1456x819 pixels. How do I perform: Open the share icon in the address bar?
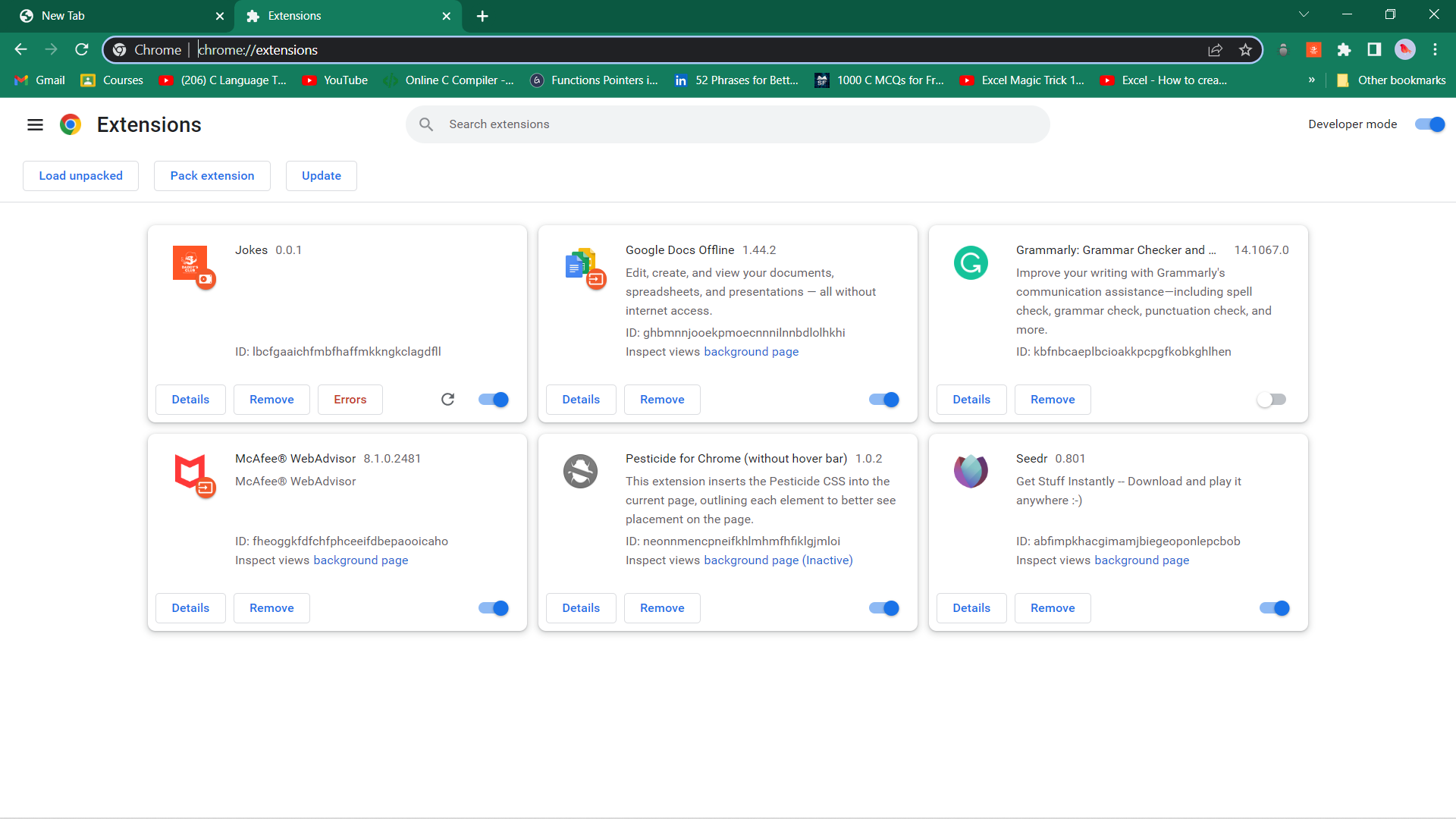tap(1215, 49)
